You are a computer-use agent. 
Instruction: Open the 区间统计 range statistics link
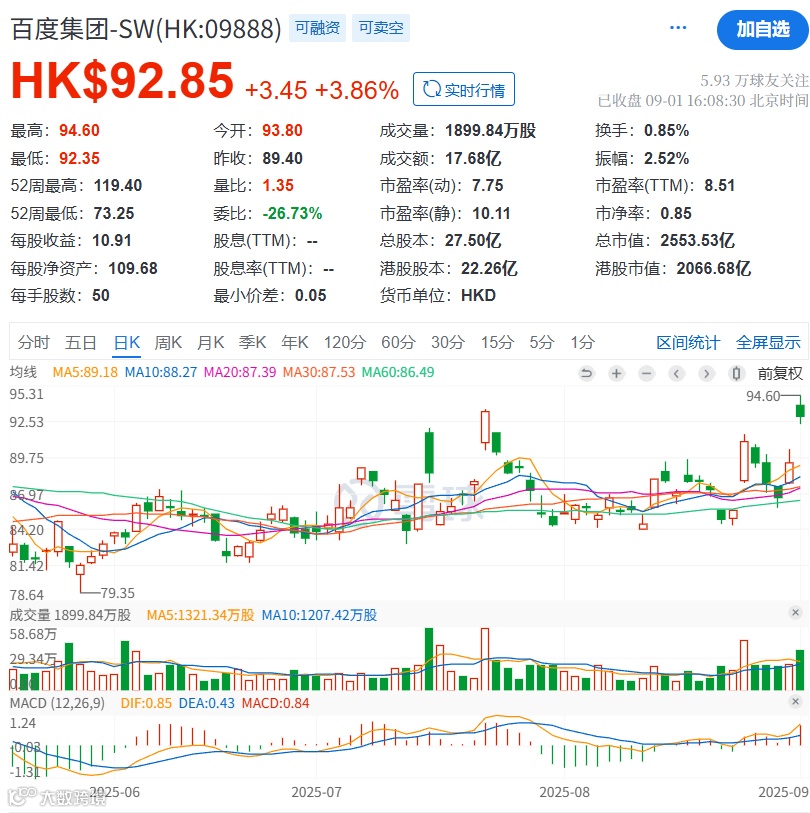click(688, 342)
